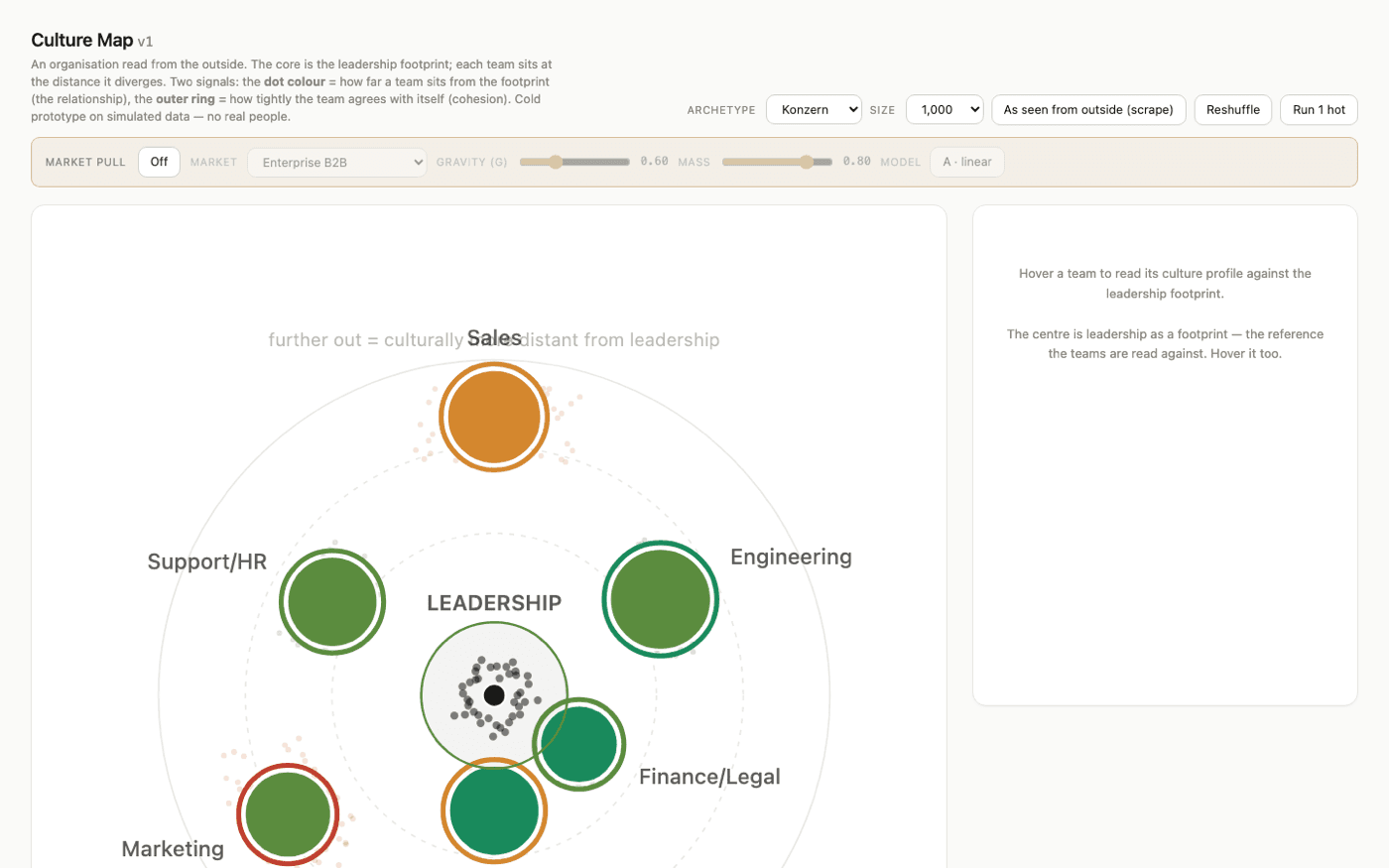The height and width of the screenshot is (868, 1389).
Task: Click the Model 'A · linear' button
Action: [x=967, y=162]
